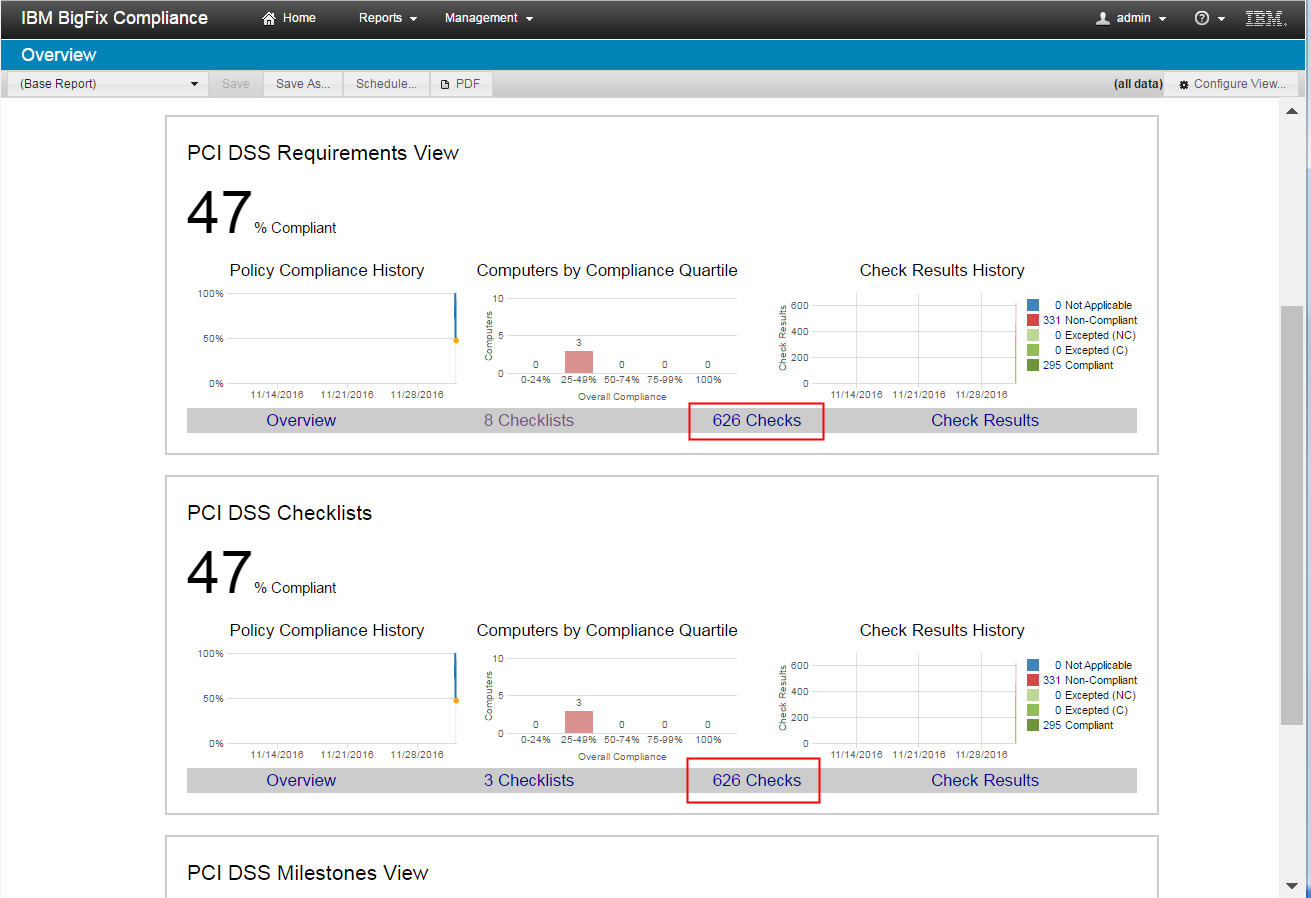Click the scrollbar up arrow
The height and width of the screenshot is (898, 1311).
tap(1292, 111)
